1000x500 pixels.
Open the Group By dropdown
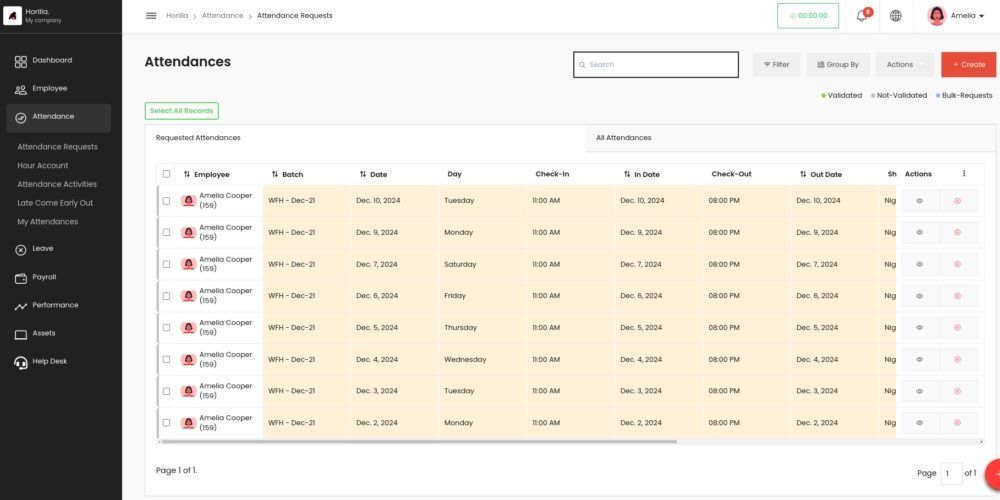[x=837, y=64]
